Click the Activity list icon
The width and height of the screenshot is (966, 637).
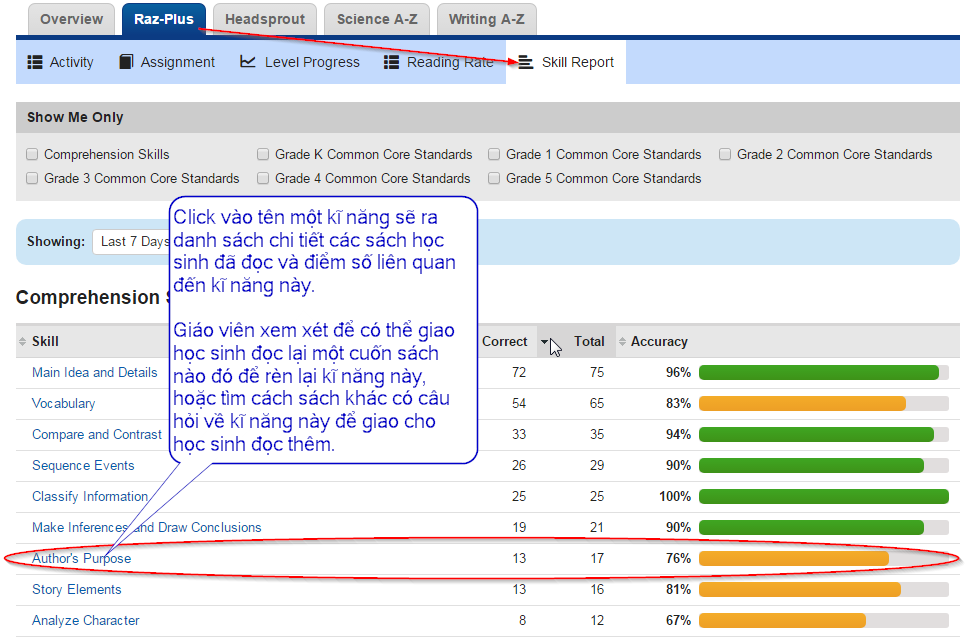point(35,62)
